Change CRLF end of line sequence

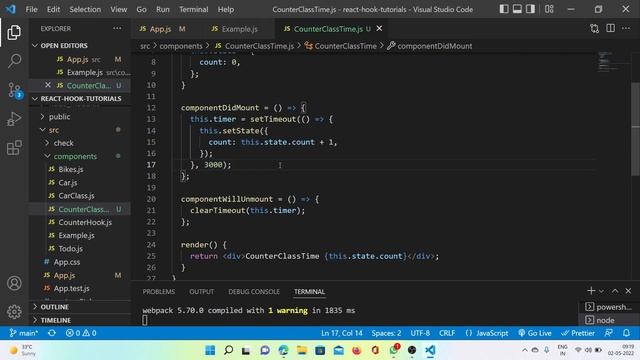447,333
